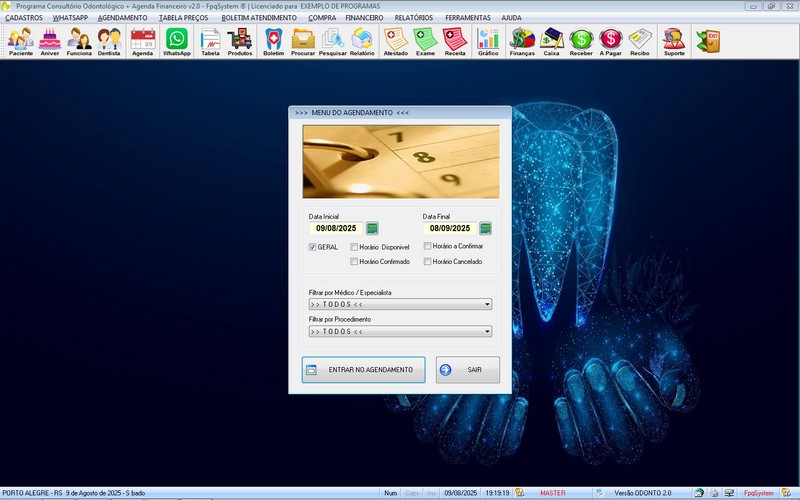Click the Receber toolbar icon
Viewport: 800px width, 500px height.
(581, 41)
